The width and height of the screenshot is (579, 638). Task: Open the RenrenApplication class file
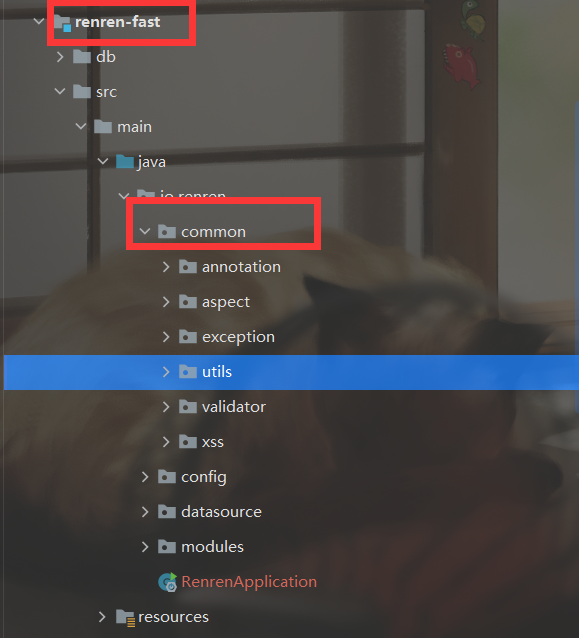coord(249,582)
